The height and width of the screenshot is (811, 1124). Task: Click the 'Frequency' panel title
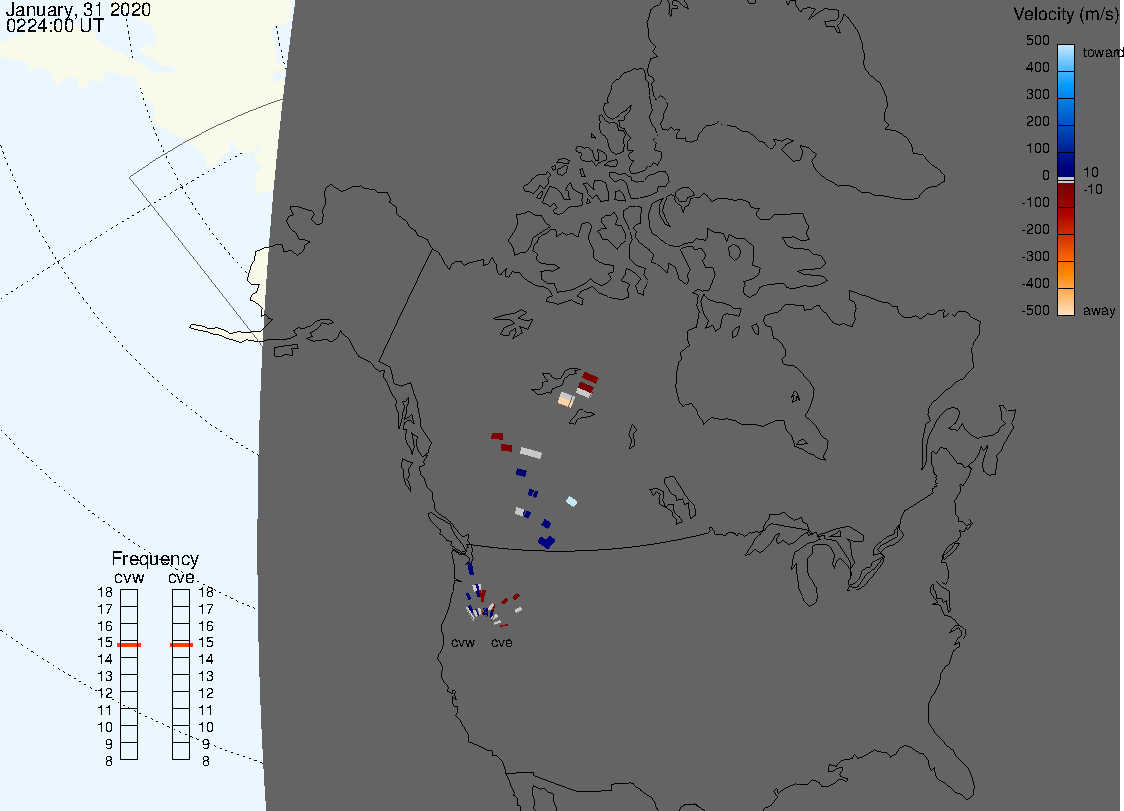(155, 559)
